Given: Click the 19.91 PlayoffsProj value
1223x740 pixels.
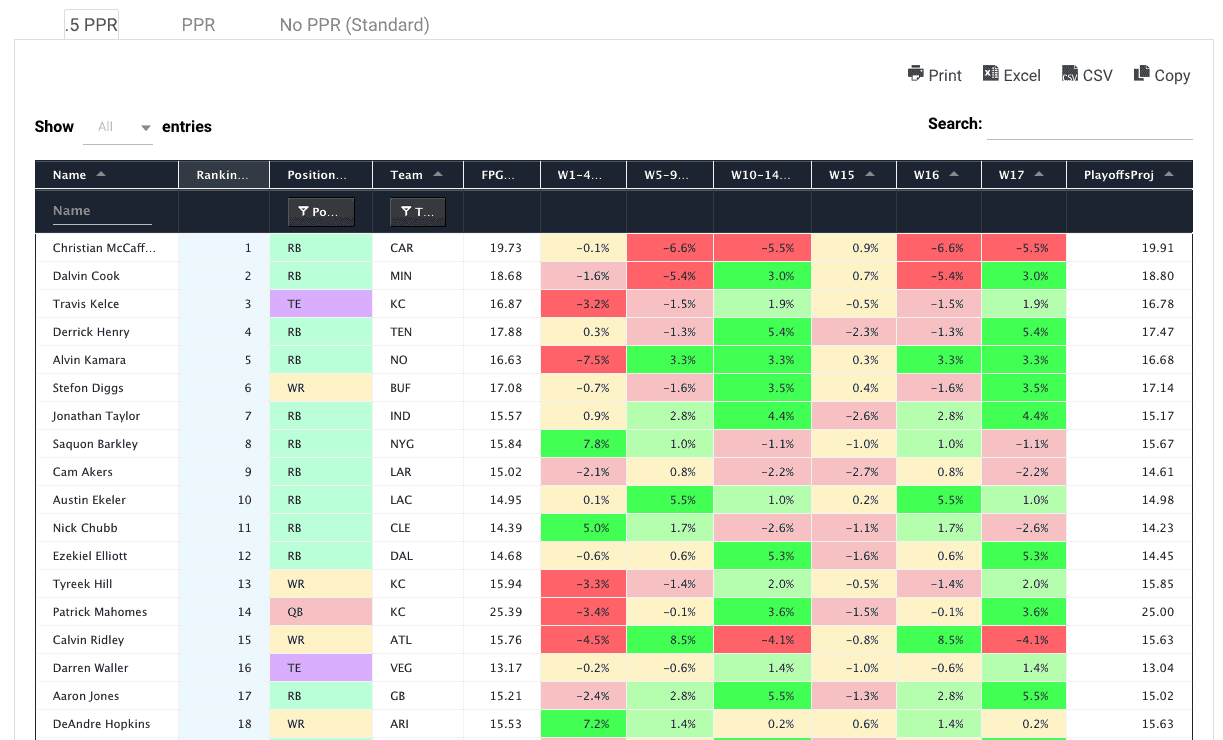Looking at the screenshot, I should tap(1130, 248).
